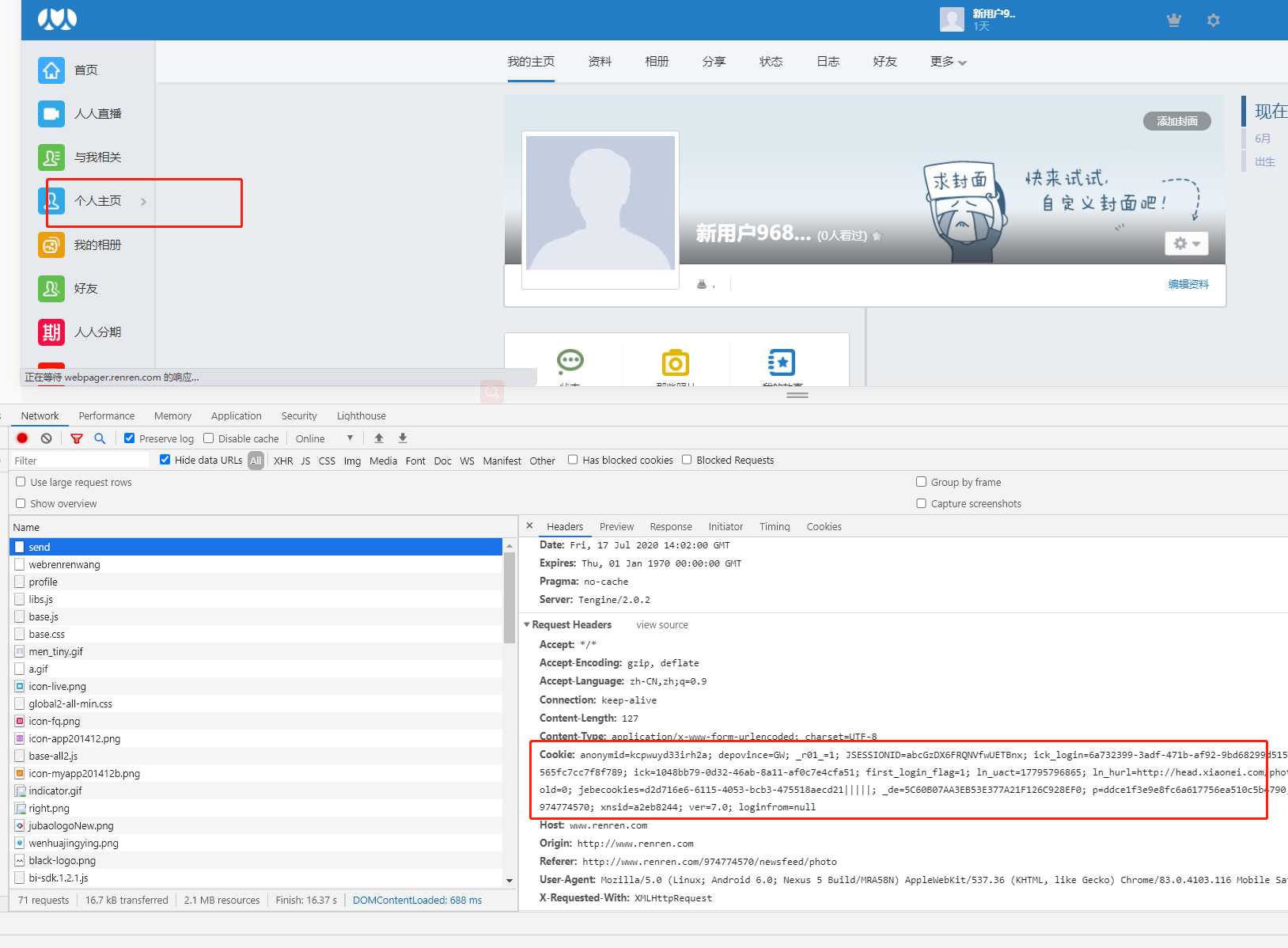This screenshot has height=948, width=1288.
Task: Enable the Disable cache checkbox
Action: coord(209,438)
